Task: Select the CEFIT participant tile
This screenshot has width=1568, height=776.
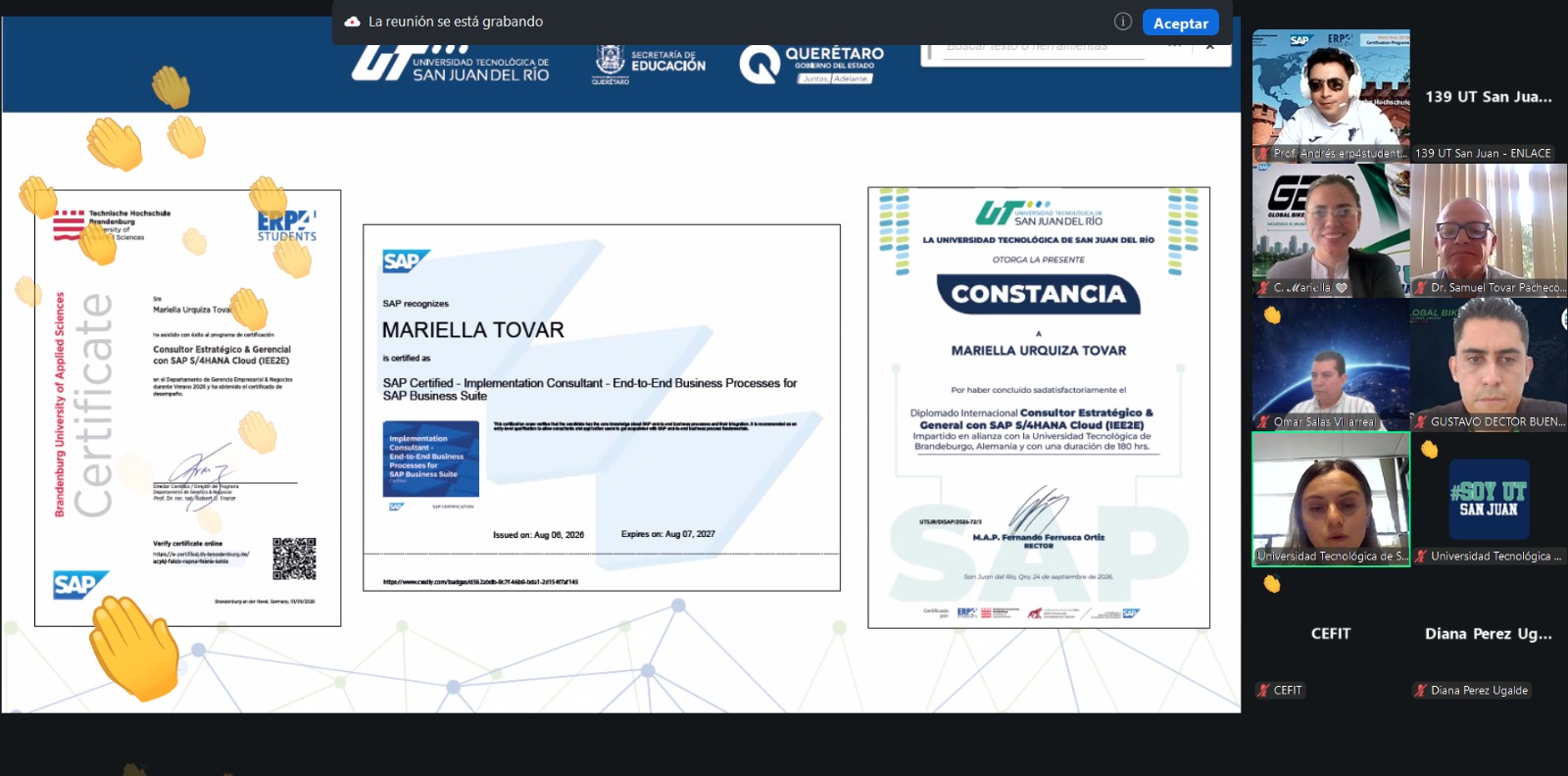Action: 1331,633
